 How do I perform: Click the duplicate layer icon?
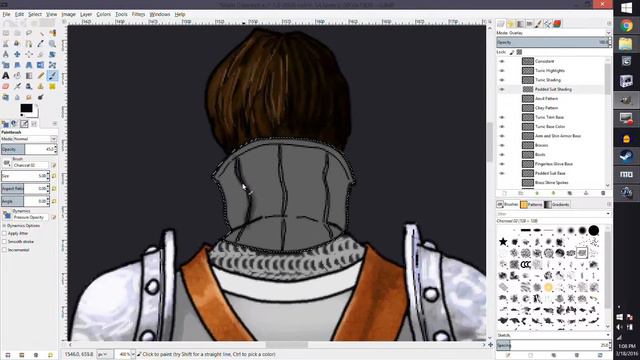tap(570, 193)
